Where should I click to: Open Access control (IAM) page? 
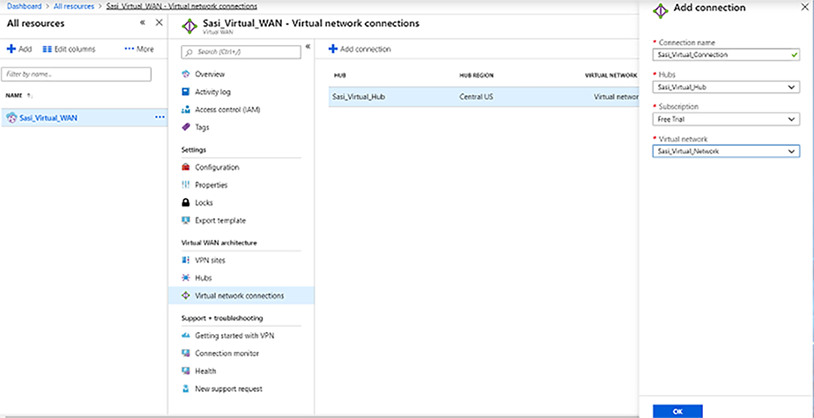(227, 109)
